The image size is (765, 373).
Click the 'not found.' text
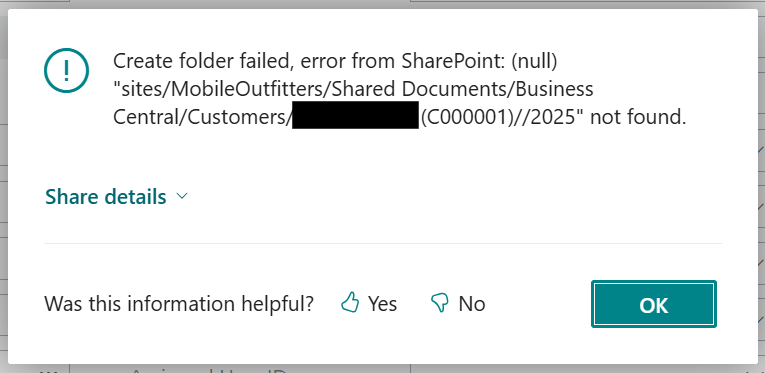click(x=638, y=117)
